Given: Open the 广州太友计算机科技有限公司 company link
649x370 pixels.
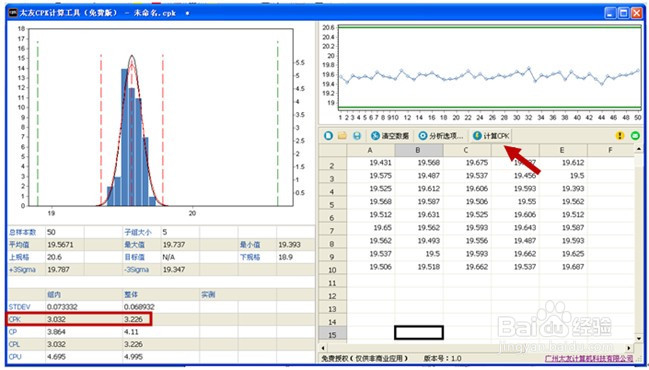Looking at the screenshot, I should point(589,358).
